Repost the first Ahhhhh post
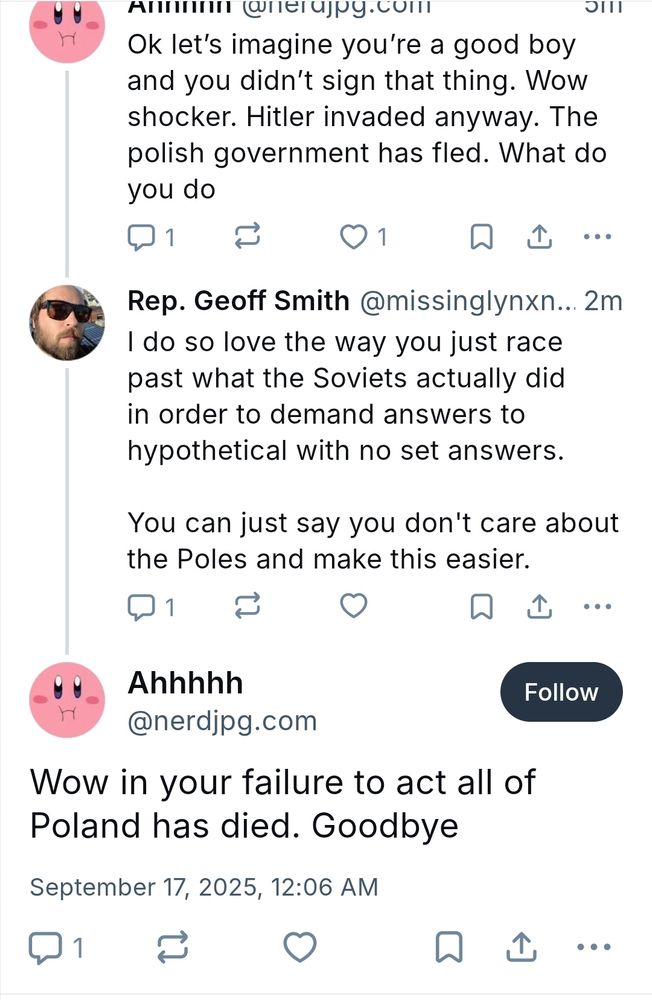Viewport: 652px width, 1000px height. [247, 237]
